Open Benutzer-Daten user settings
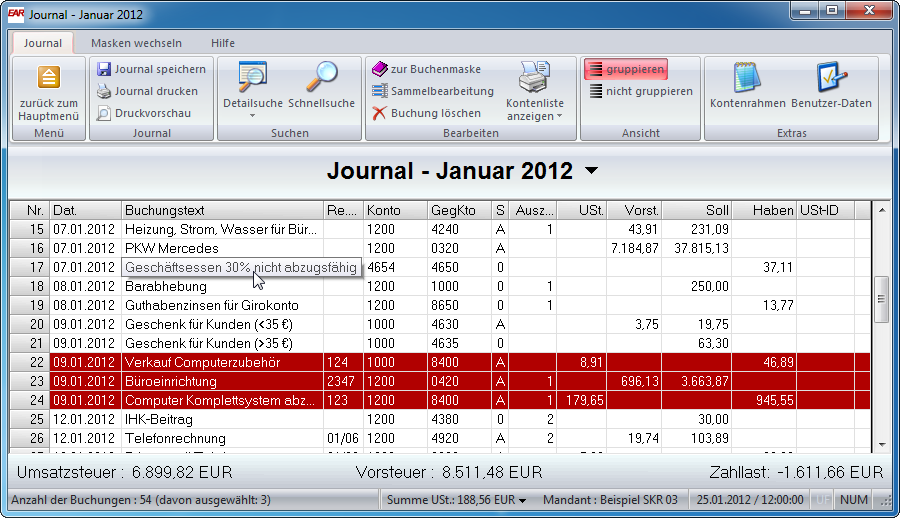Screen dimensions: 900x518 click(x=831, y=78)
